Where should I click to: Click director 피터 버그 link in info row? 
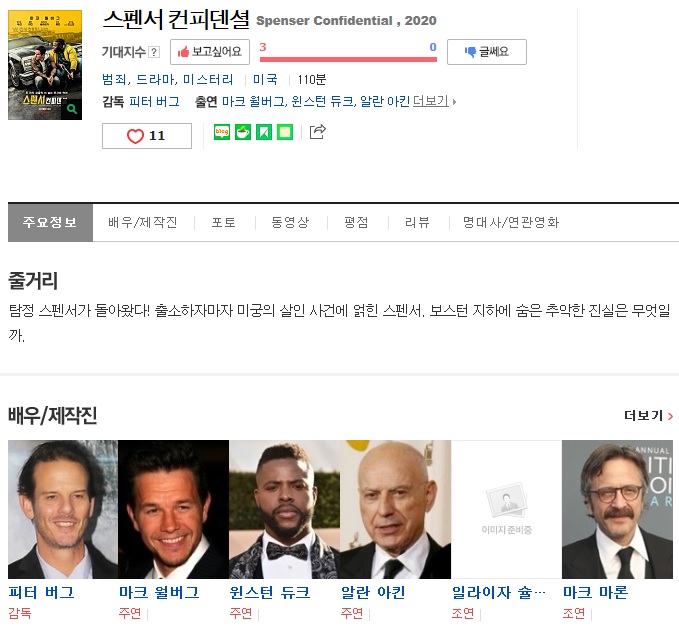tap(154, 101)
